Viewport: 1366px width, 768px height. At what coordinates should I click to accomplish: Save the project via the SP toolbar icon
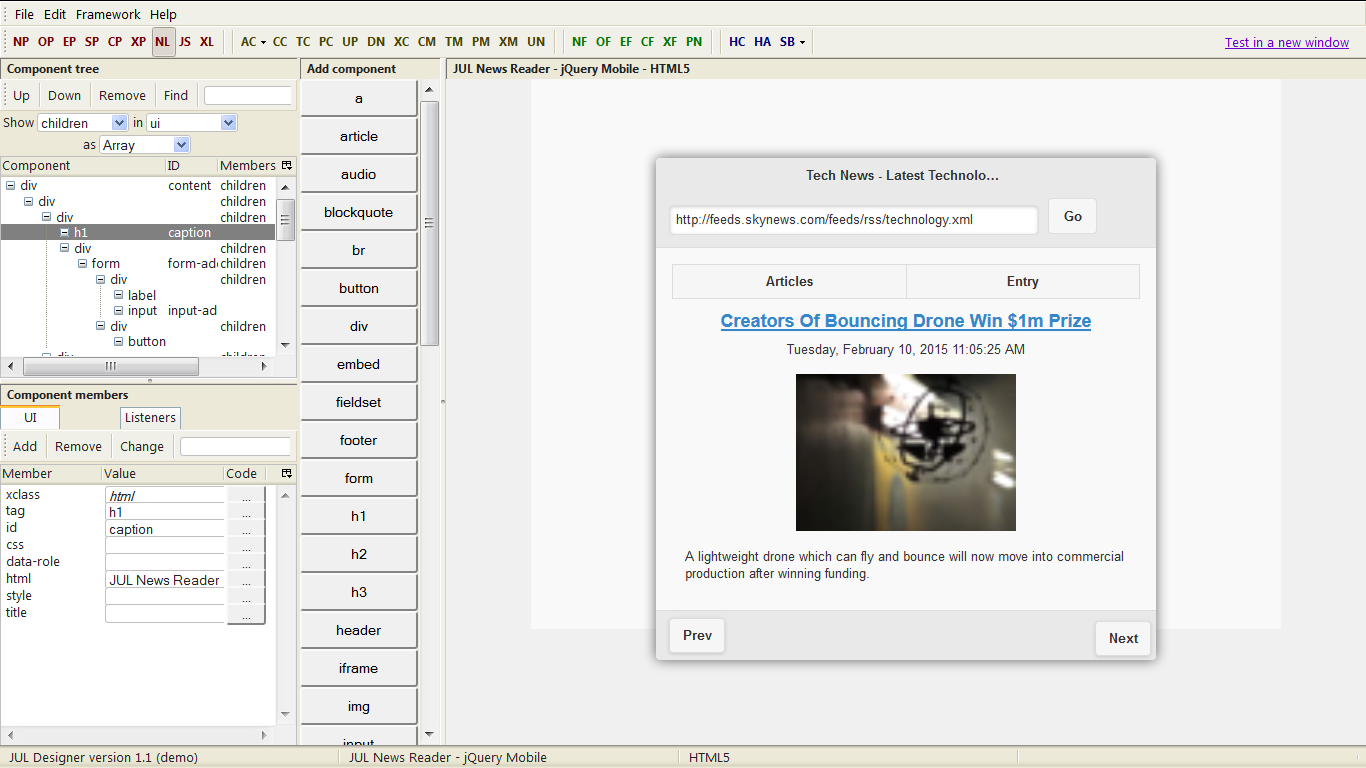[x=91, y=41]
